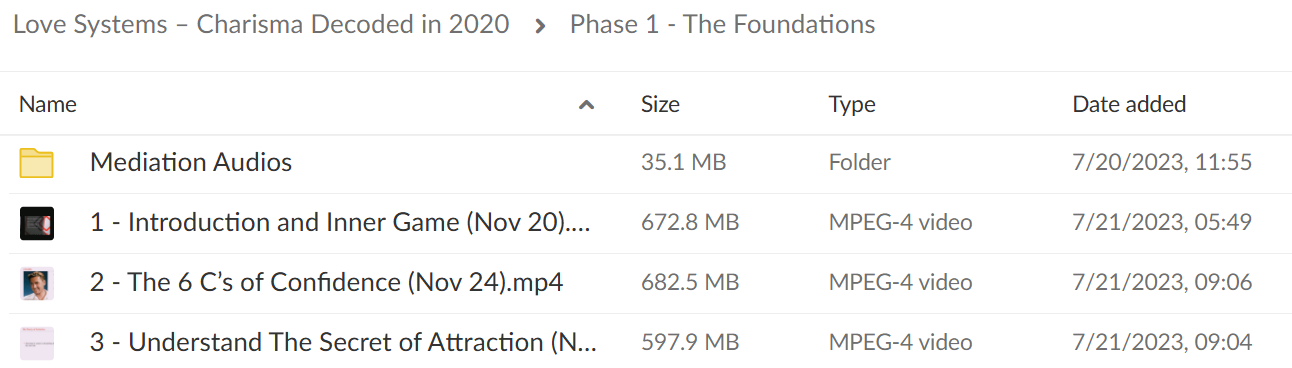
Task: Go to Love Systems Charisma Decoded breadcrumb
Action: (261, 25)
